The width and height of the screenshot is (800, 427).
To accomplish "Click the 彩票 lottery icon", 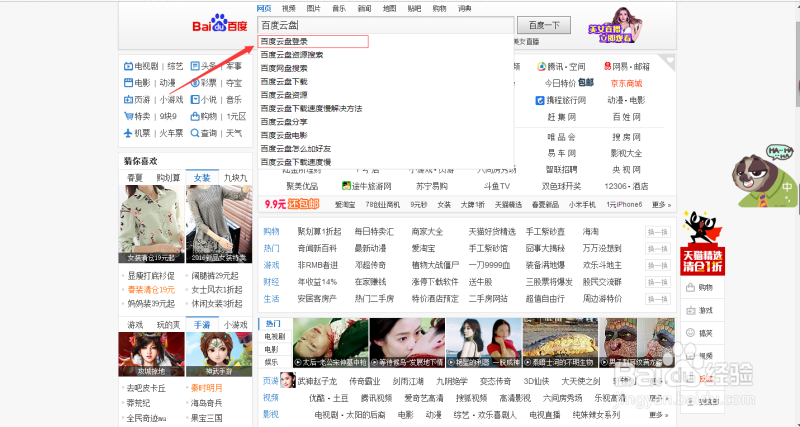I will tap(195, 83).
